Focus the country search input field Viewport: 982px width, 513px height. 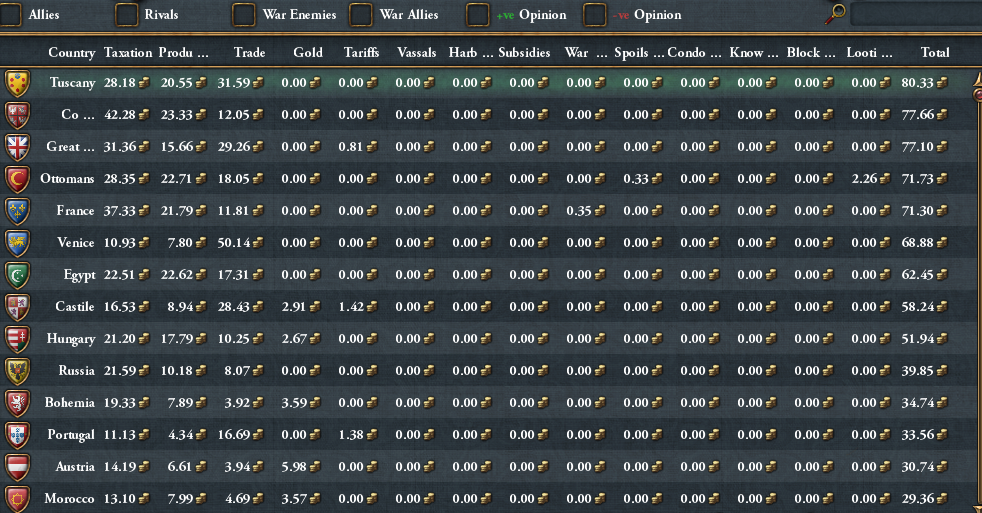tap(916, 14)
